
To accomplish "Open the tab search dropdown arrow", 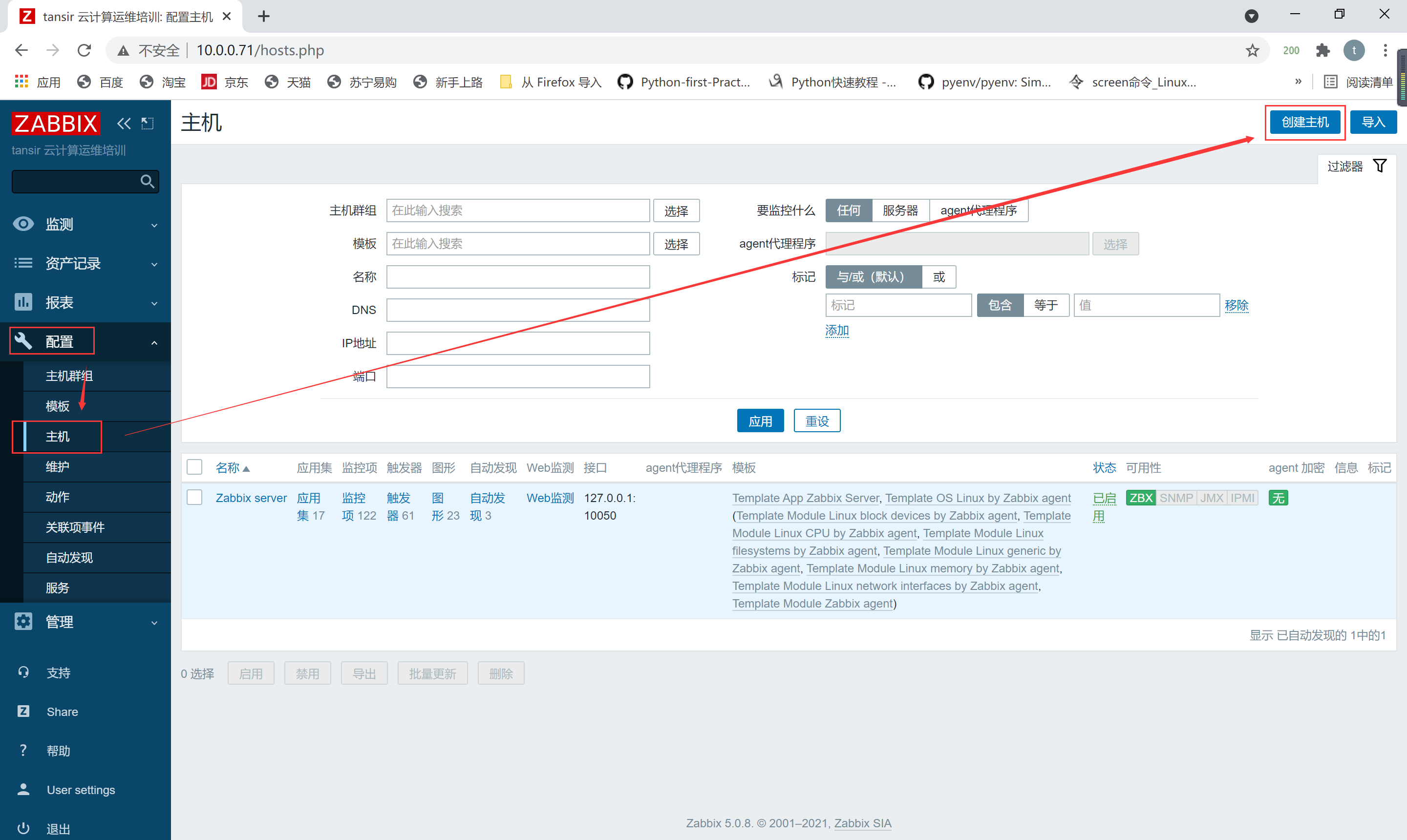I will pyautogui.click(x=1251, y=17).
